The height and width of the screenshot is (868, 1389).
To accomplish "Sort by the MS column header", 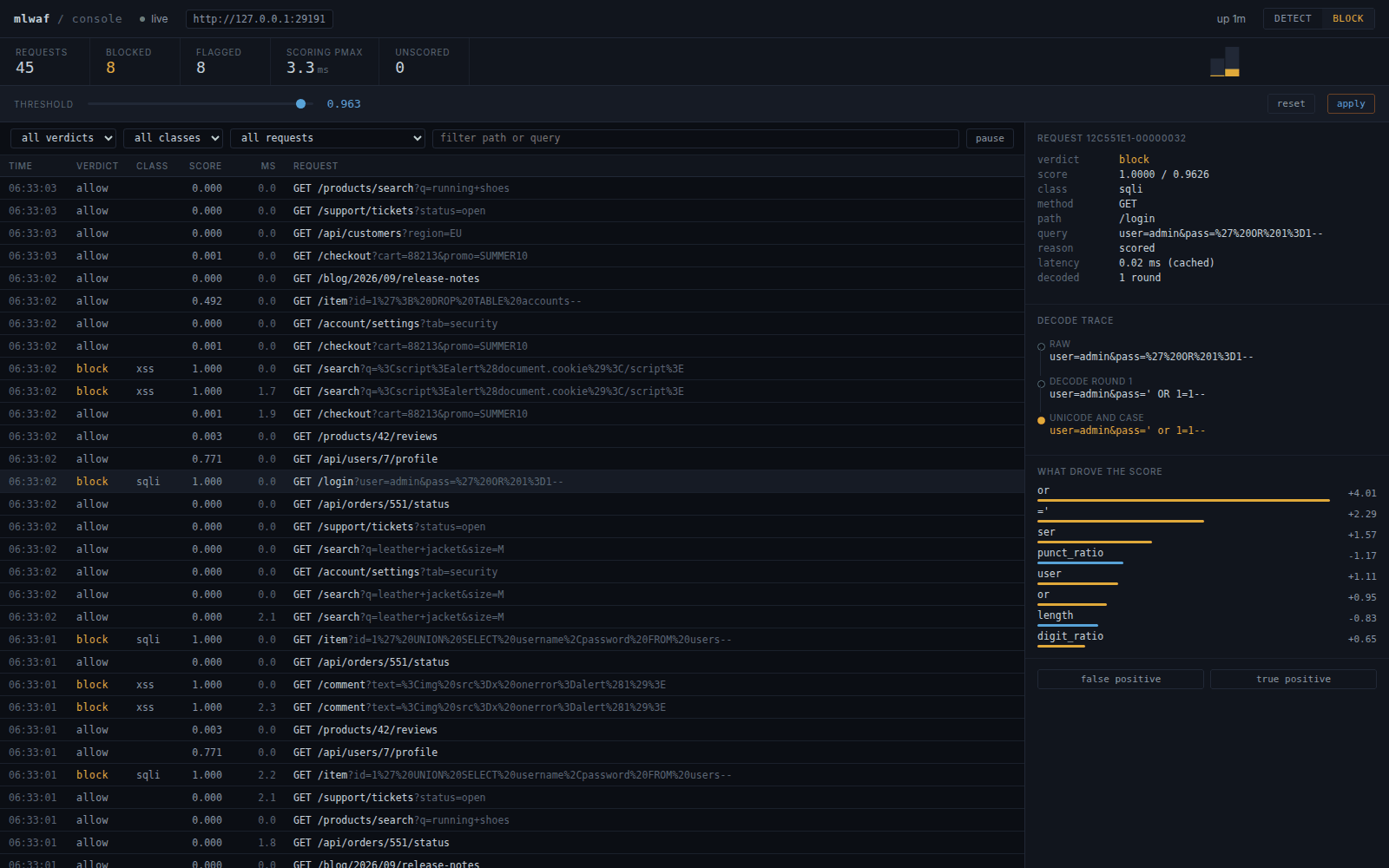I will 268,166.
